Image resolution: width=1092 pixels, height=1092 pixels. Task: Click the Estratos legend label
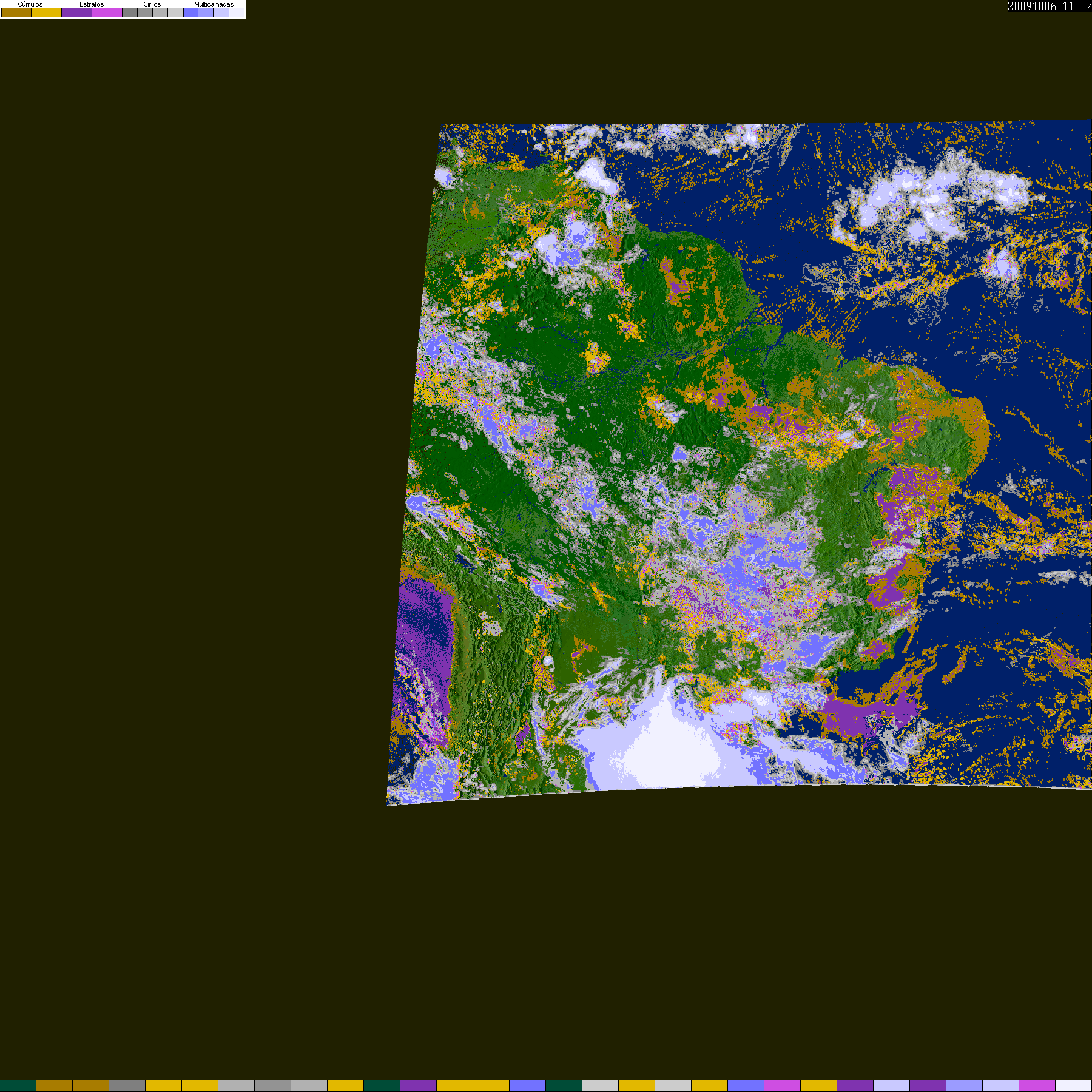coord(92,4)
